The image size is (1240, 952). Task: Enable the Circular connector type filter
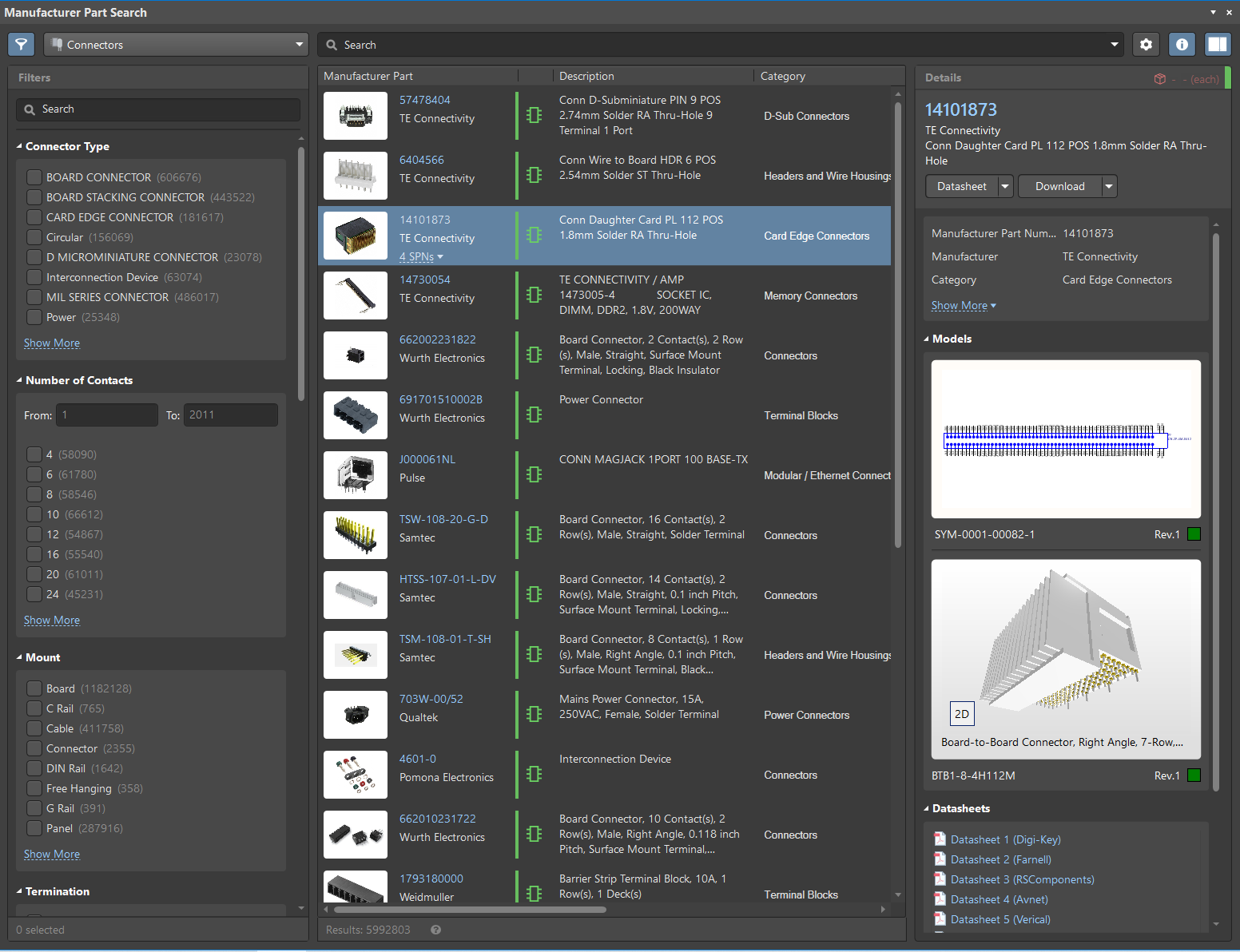pyautogui.click(x=34, y=237)
